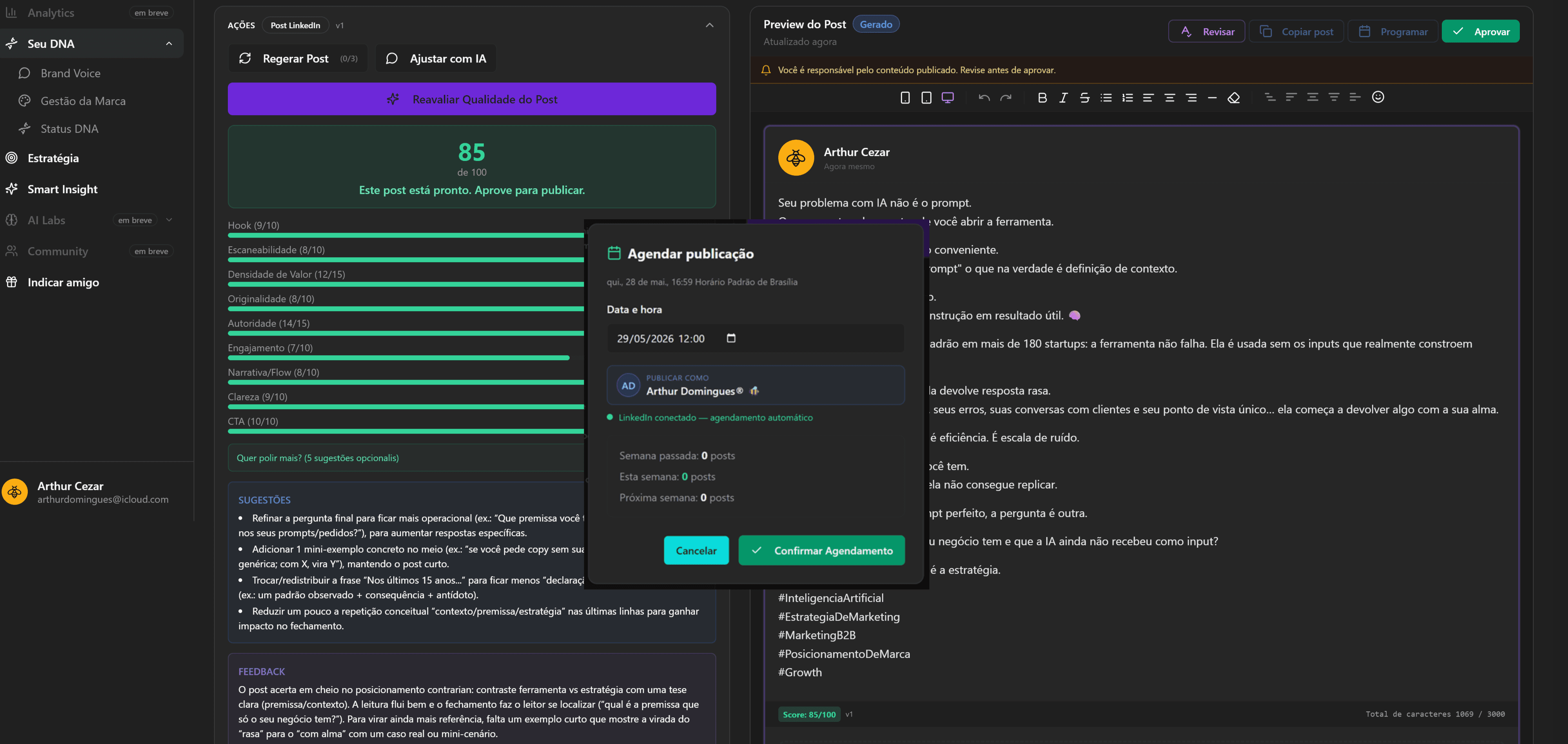The height and width of the screenshot is (744, 1568).
Task: Open Publicar como account selector
Action: (x=755, y=385)
